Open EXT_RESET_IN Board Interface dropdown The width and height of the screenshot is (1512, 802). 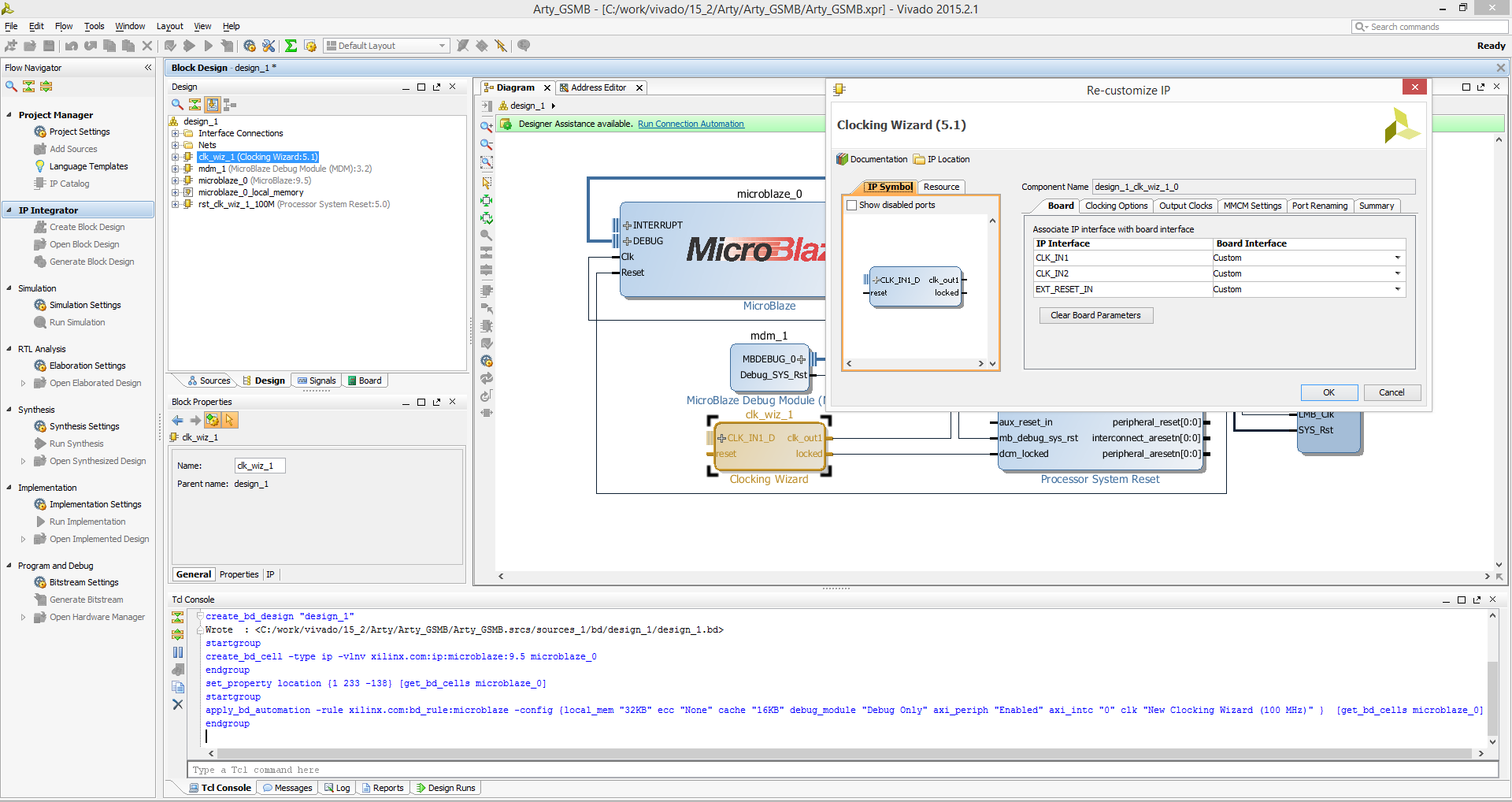point(1398,289)
